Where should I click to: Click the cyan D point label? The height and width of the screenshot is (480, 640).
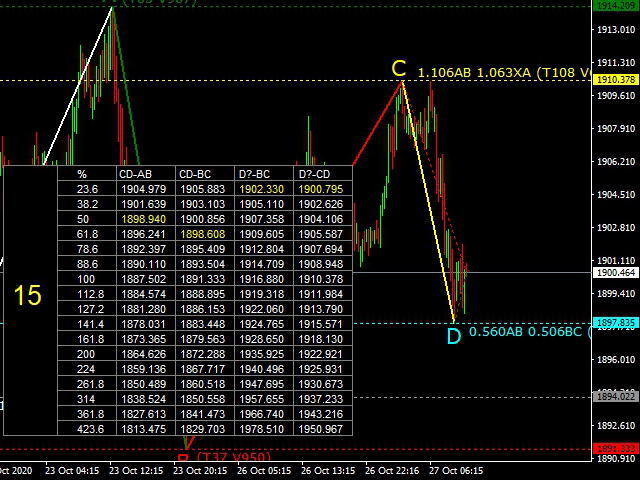[454, 337]
